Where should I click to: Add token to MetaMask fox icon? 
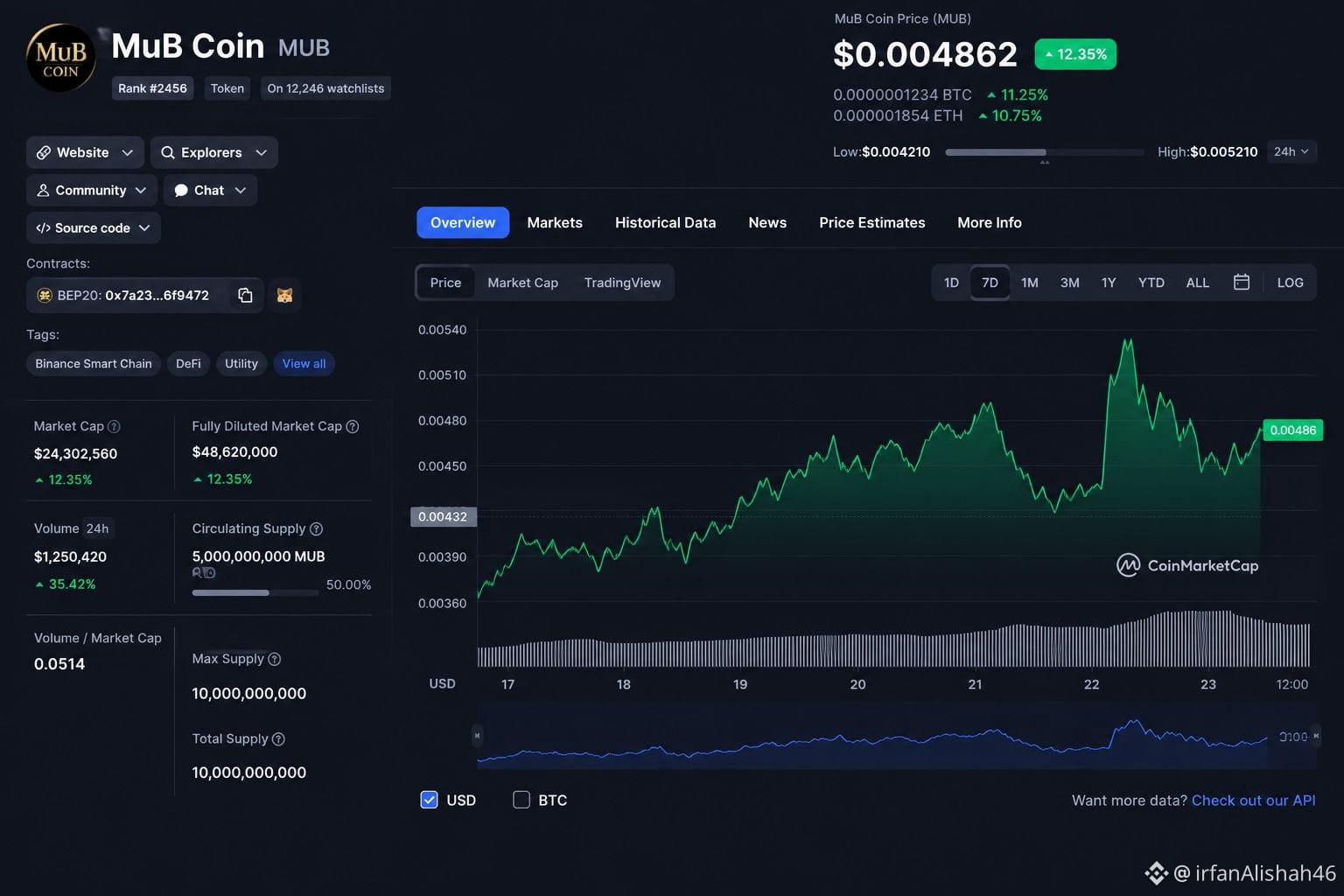284,296
